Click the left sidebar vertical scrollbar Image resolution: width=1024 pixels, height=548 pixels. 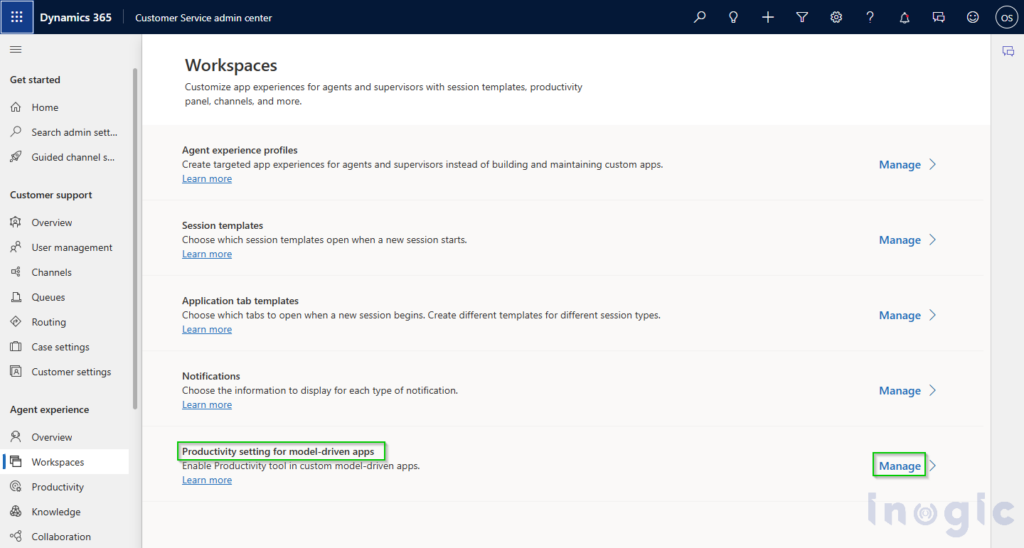(135, 240)
